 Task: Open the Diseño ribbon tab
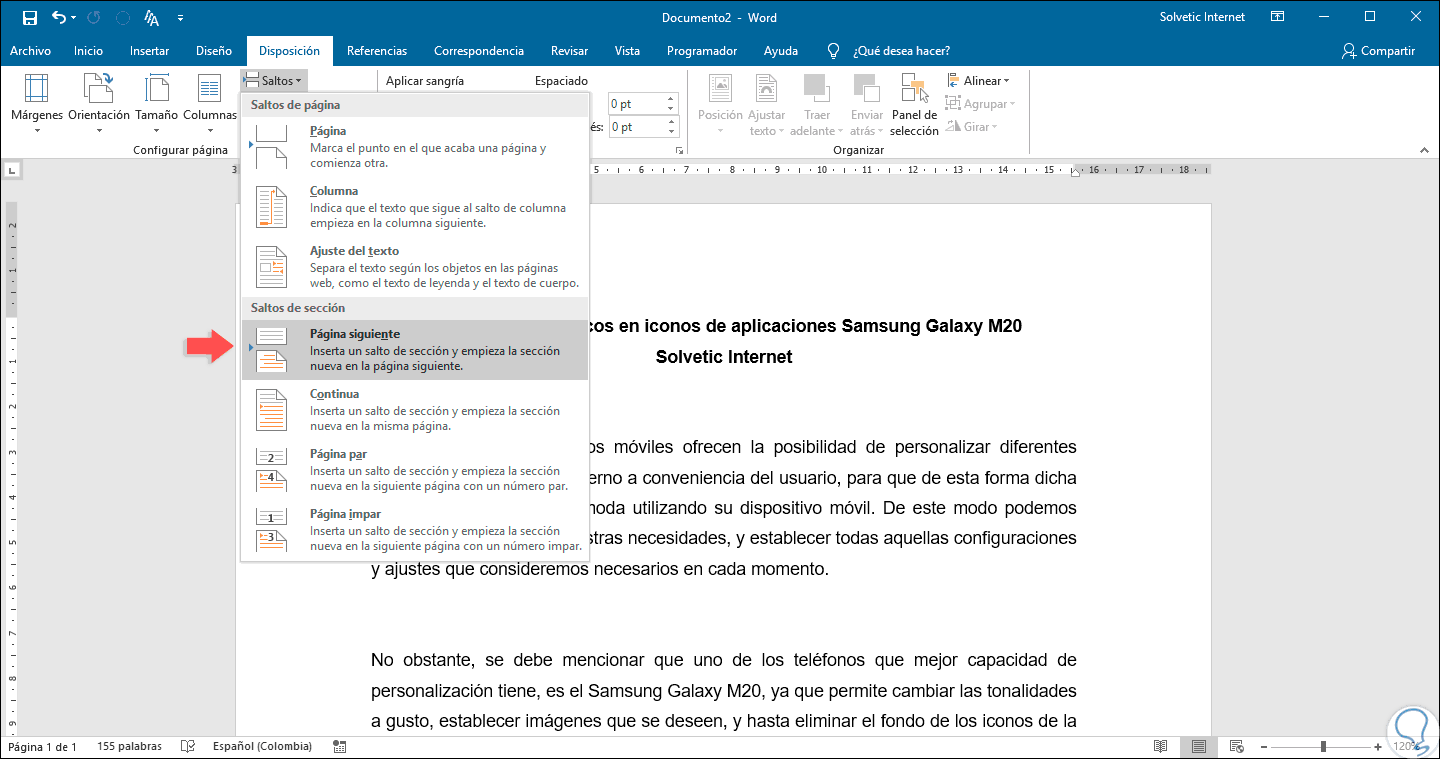coord(214,51)
